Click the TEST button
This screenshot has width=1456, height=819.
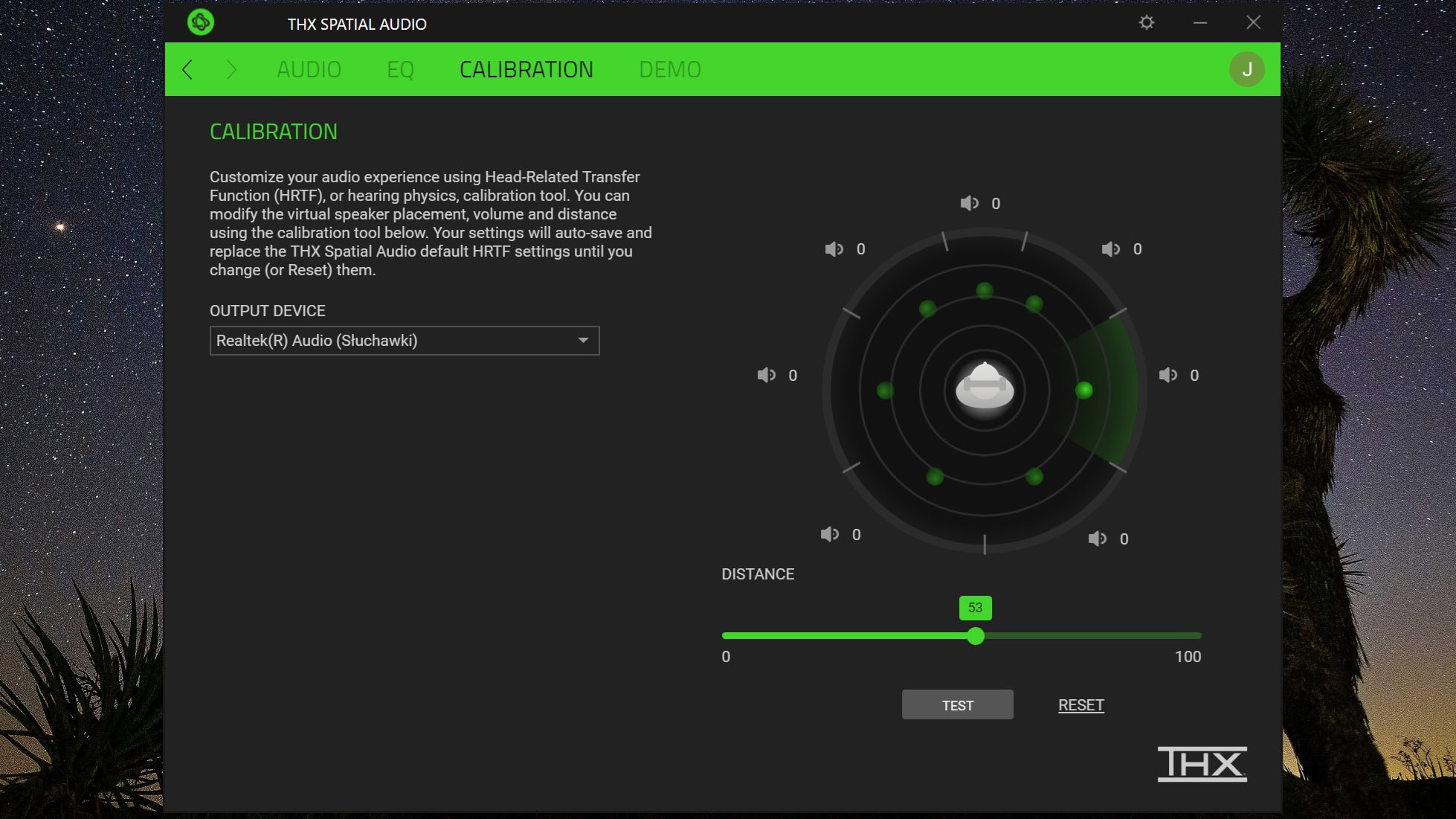[958, 704]
